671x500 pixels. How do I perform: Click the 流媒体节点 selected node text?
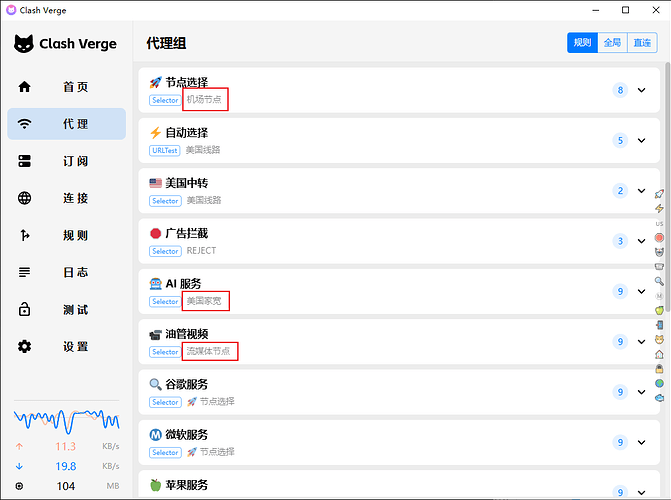click(x=208, y=351)
